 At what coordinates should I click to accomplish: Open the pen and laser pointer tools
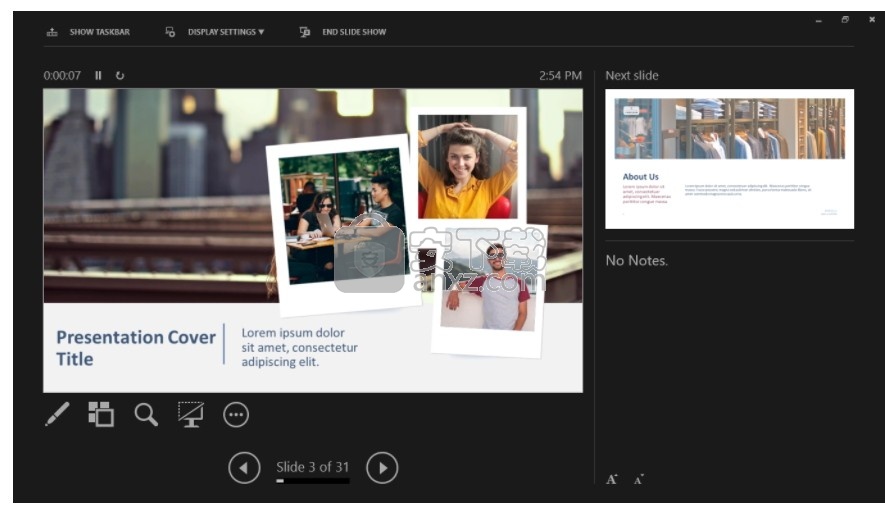pyautogui.click(x=57, y=415)
